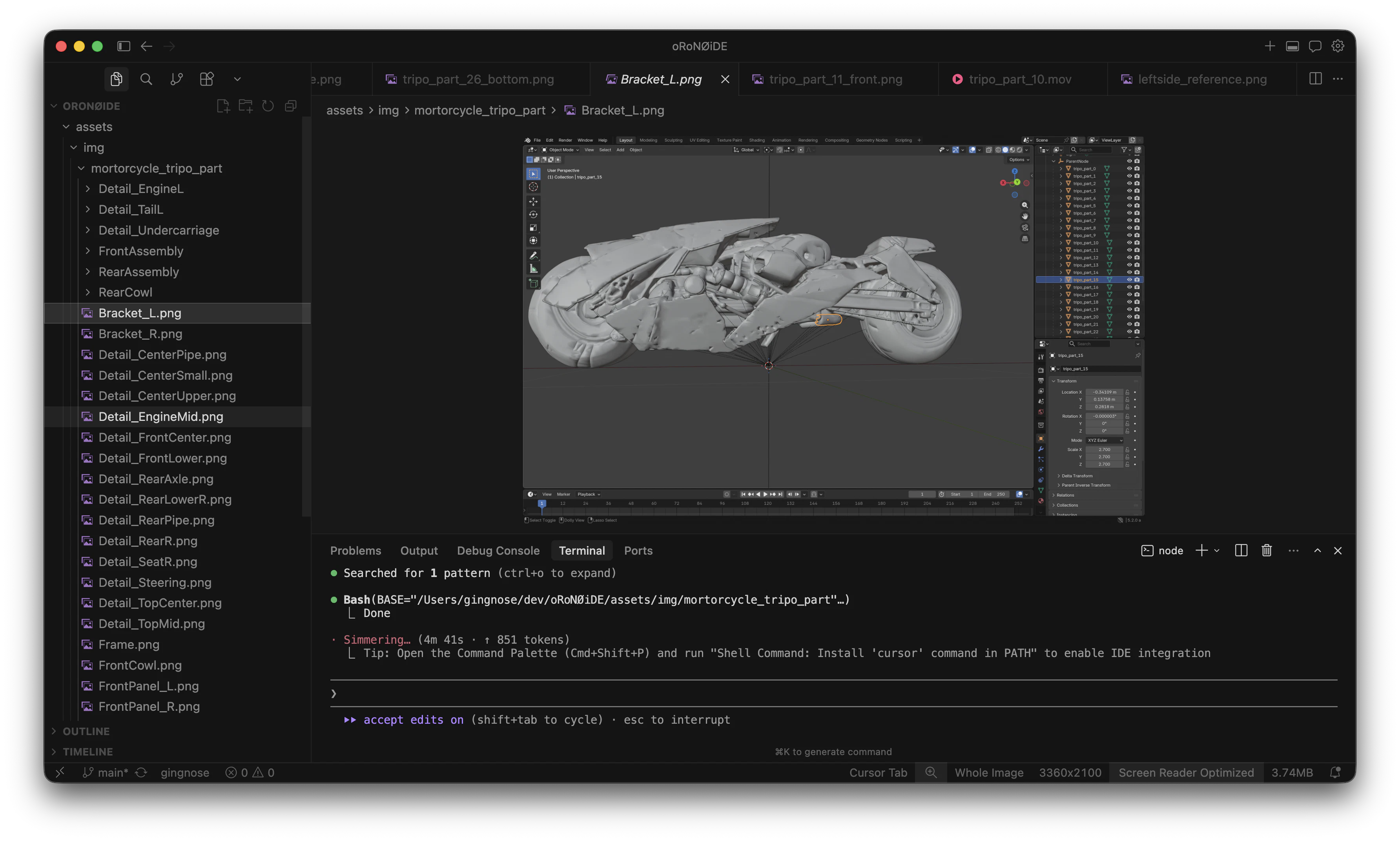Screen dimensions: 1400x841
Task: Click the assets breadcrumb
Action: point(345,111)
